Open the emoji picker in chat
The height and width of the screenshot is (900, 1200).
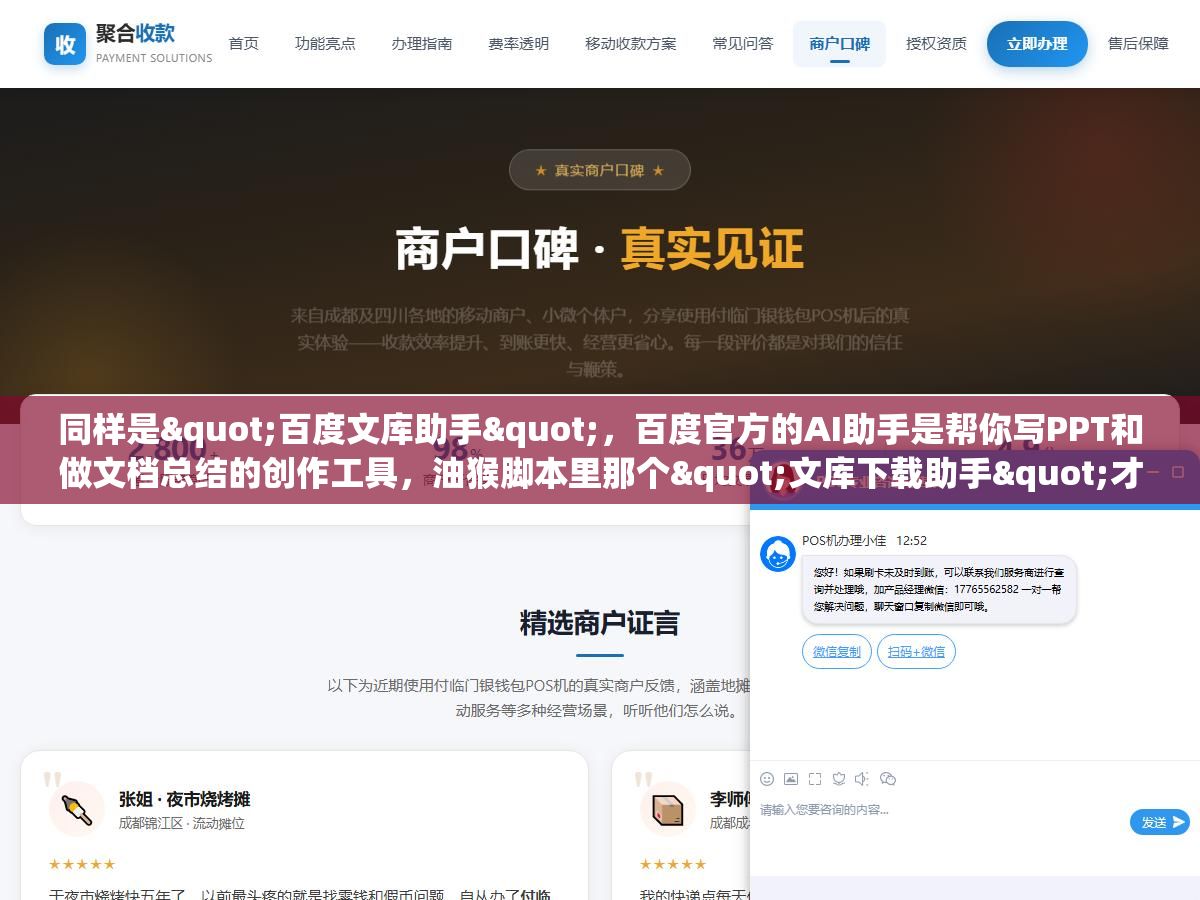[x=767, y=779]
